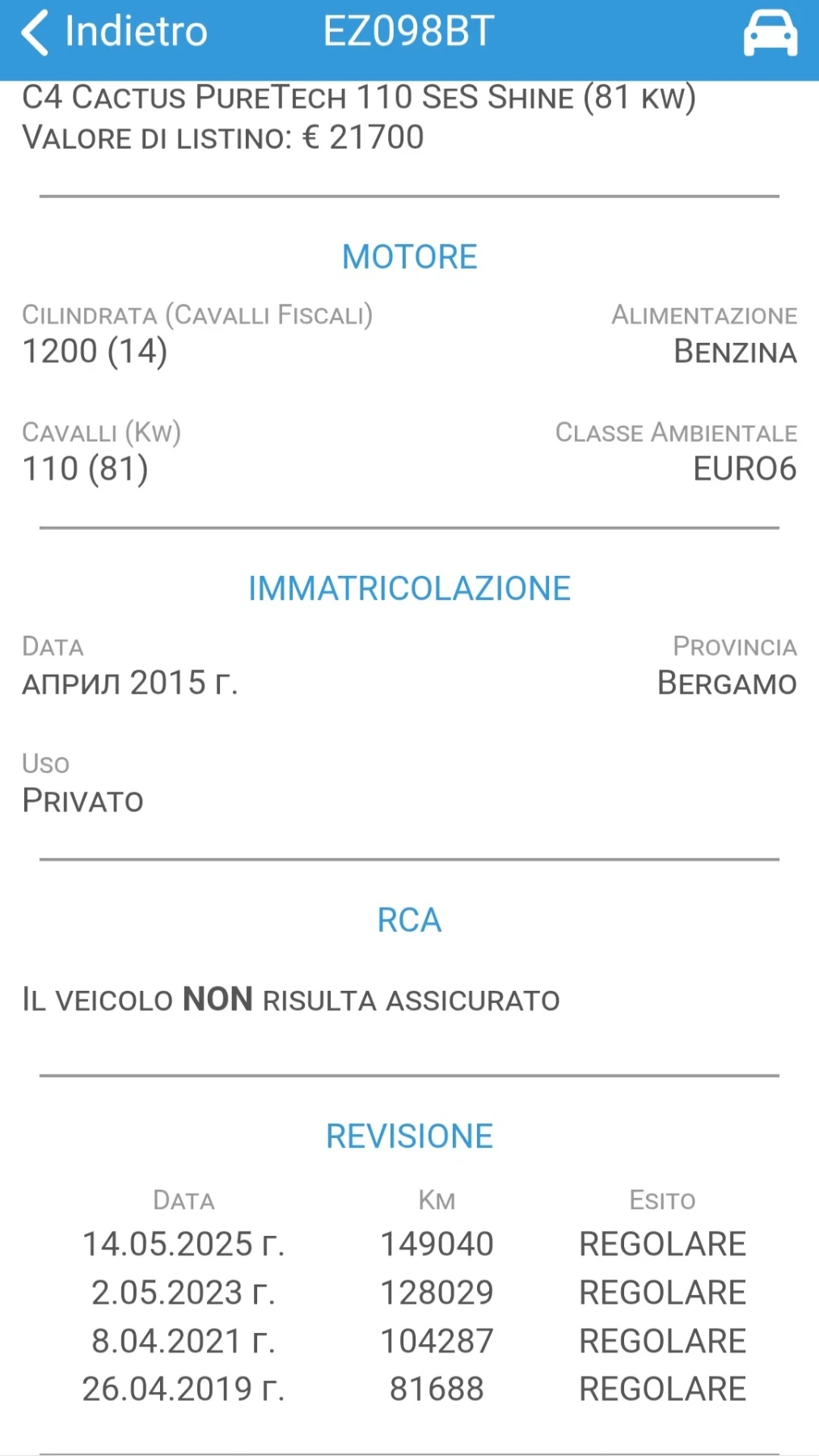Tap the Benzina fuel type value

735,352
